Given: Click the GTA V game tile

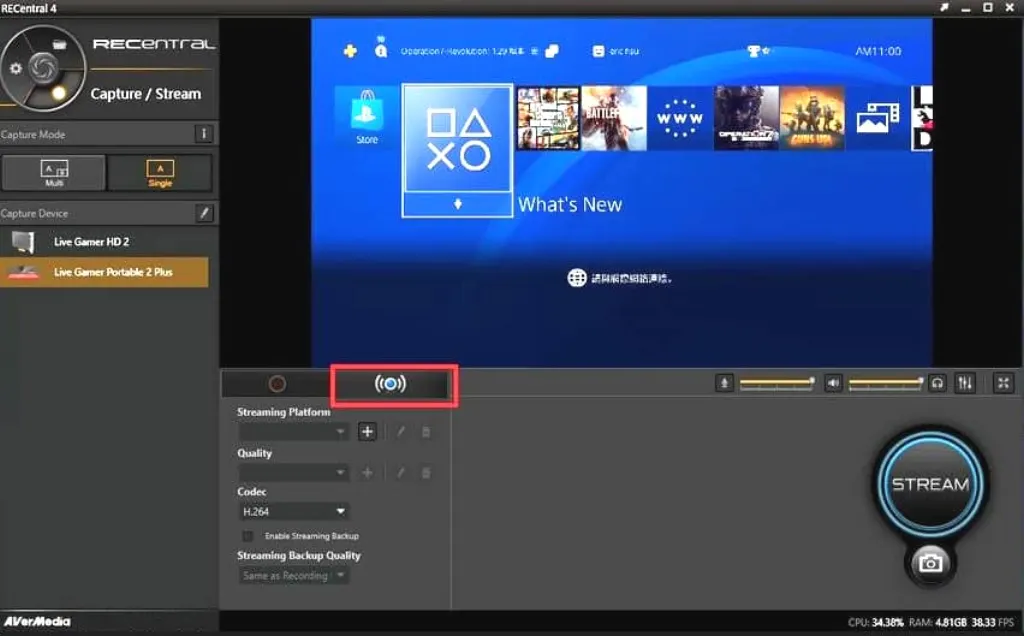Looking at the screenshot, I should click(548, 118).
